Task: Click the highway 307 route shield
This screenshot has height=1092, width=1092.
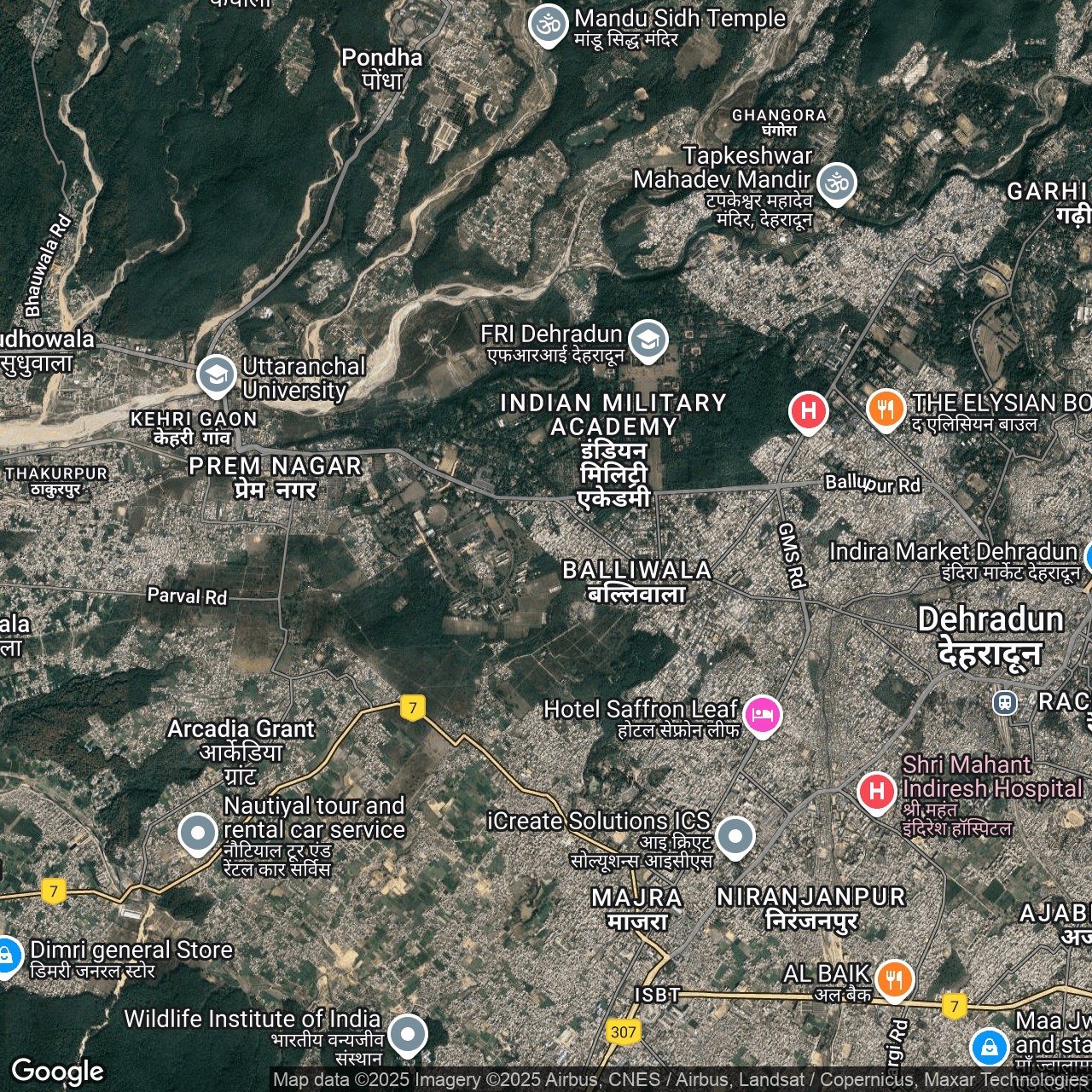Action: 624,1032
